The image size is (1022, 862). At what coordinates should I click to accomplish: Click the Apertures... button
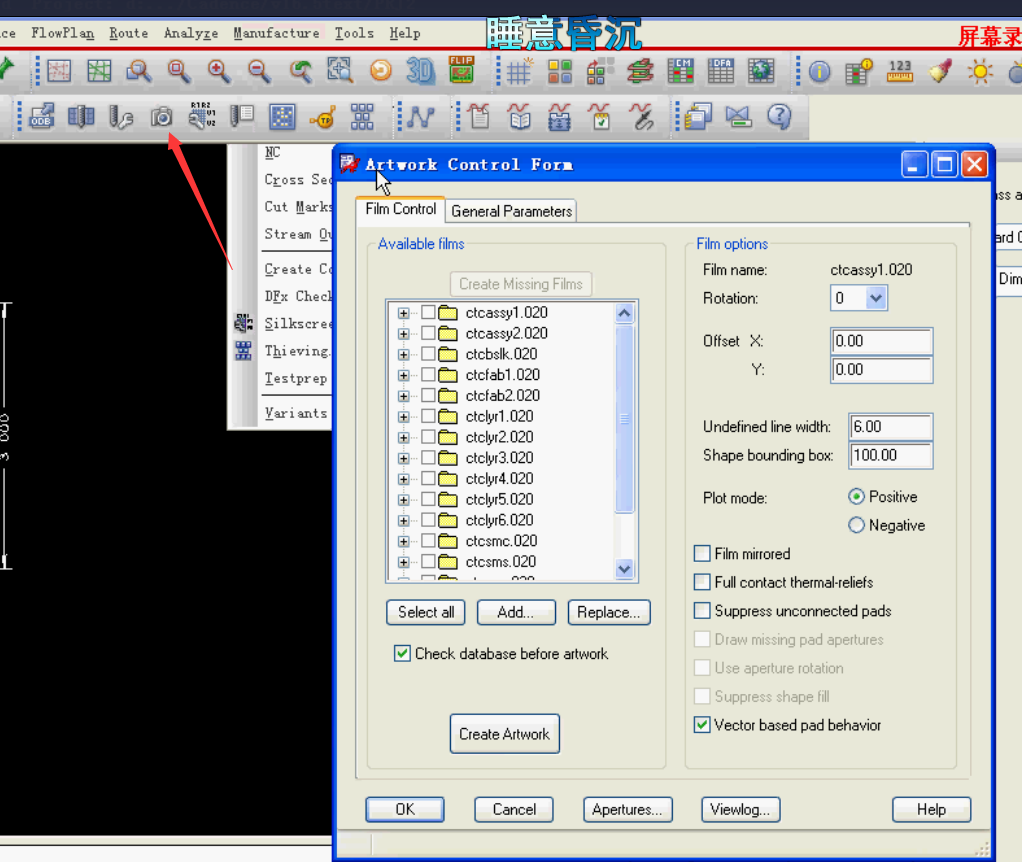coord(627,809)
